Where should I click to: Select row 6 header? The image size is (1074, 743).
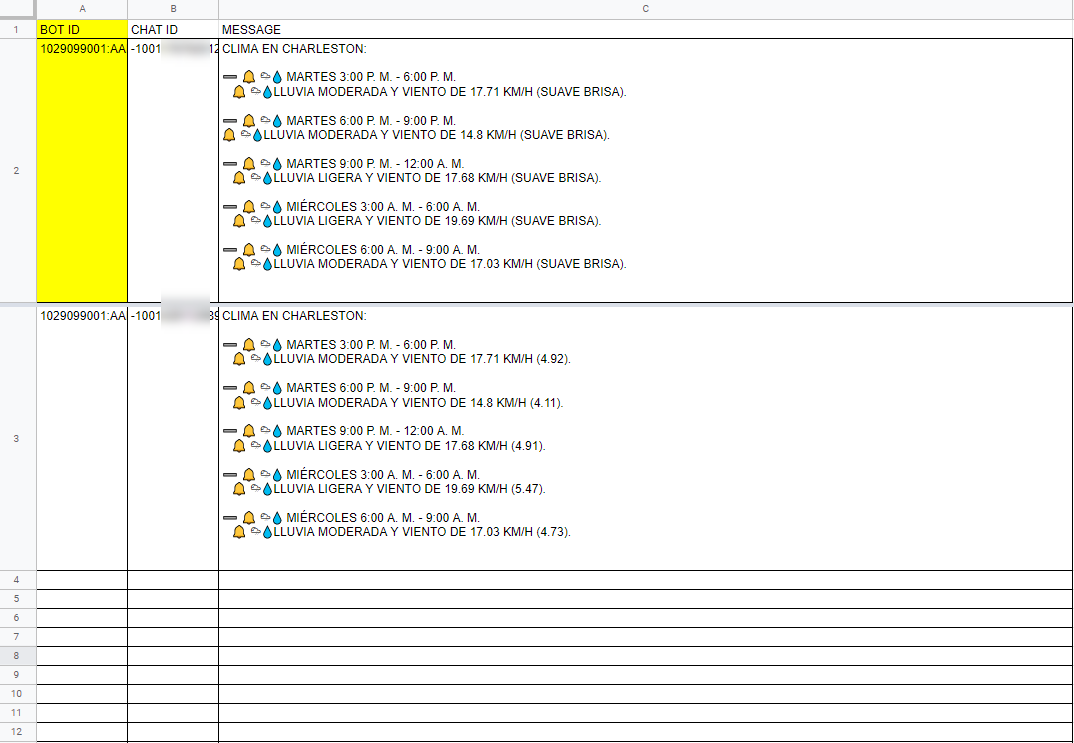click(18, 618)
